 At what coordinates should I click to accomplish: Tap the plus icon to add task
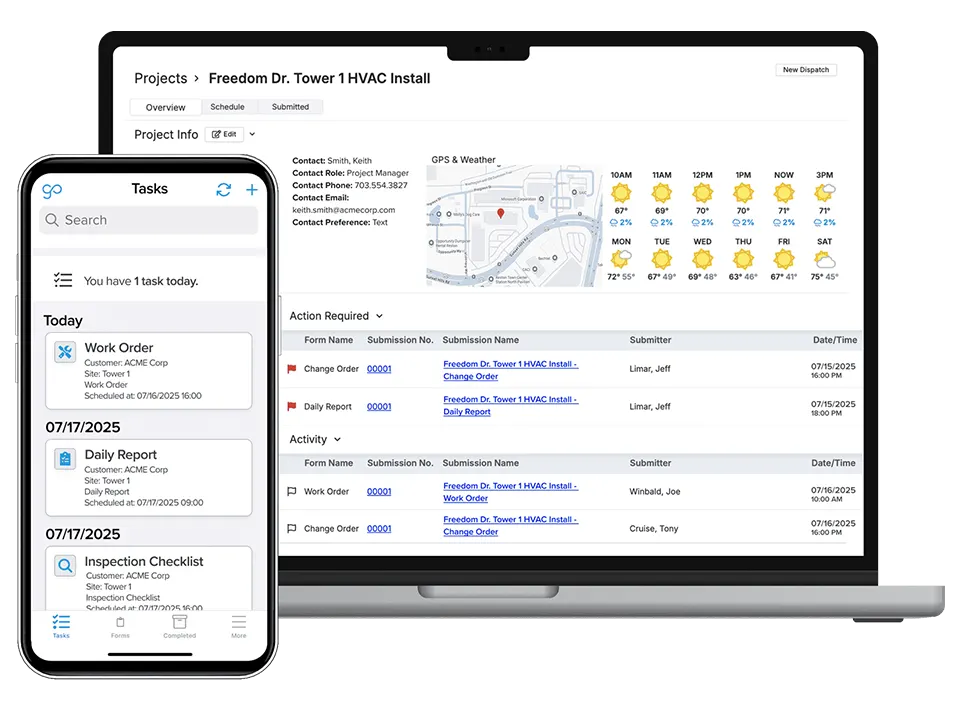click(252, 190)
